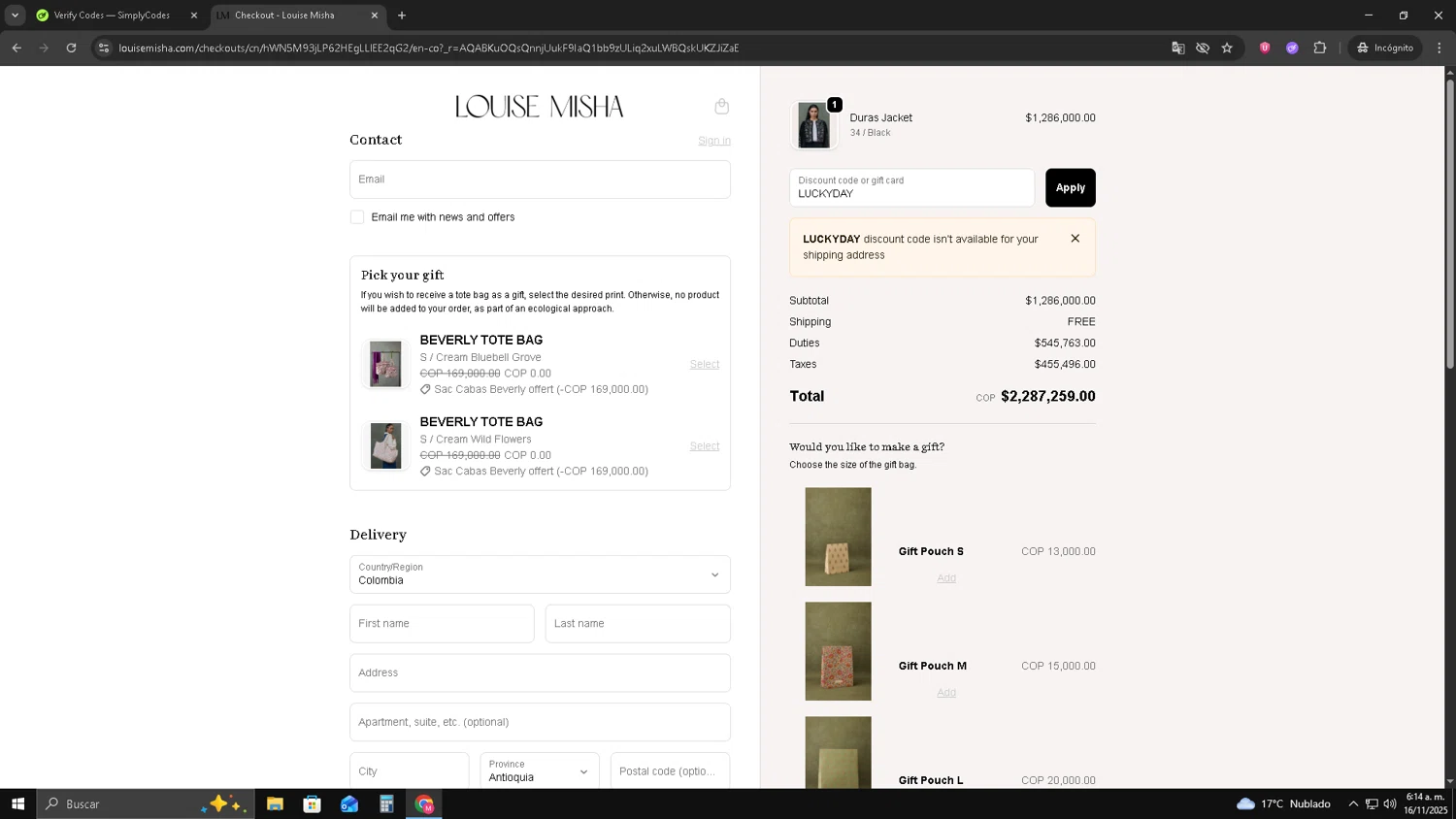Bookmark this page with the star icon
This screenshot has height=819, width=1456.
[x=1227, y=48]
